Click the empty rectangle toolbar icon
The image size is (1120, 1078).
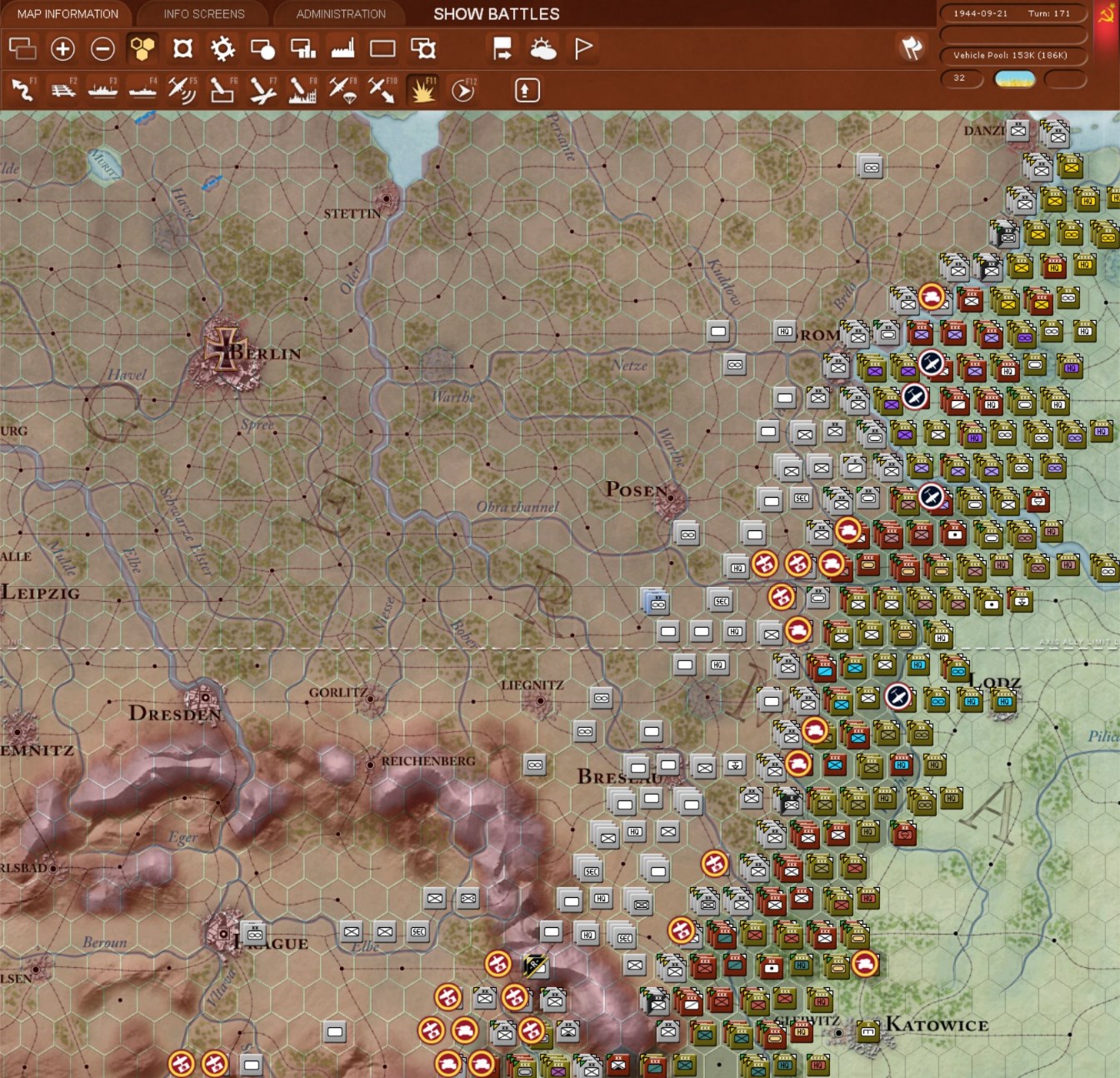[x=382, y=49]
